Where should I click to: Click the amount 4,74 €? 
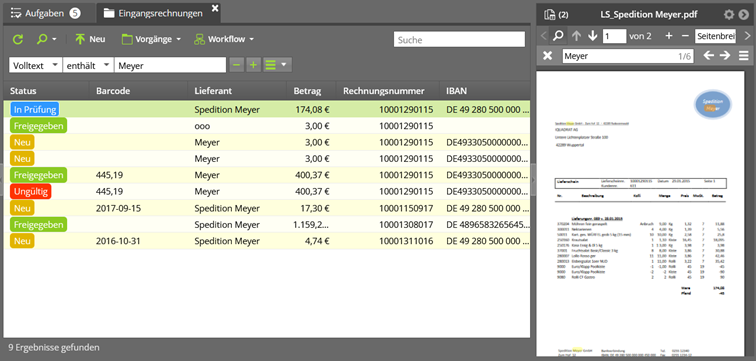(317, 241)
